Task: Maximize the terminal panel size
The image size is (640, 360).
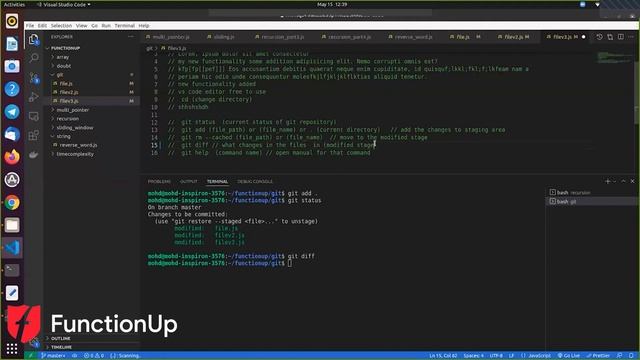Action: [623, 181]
